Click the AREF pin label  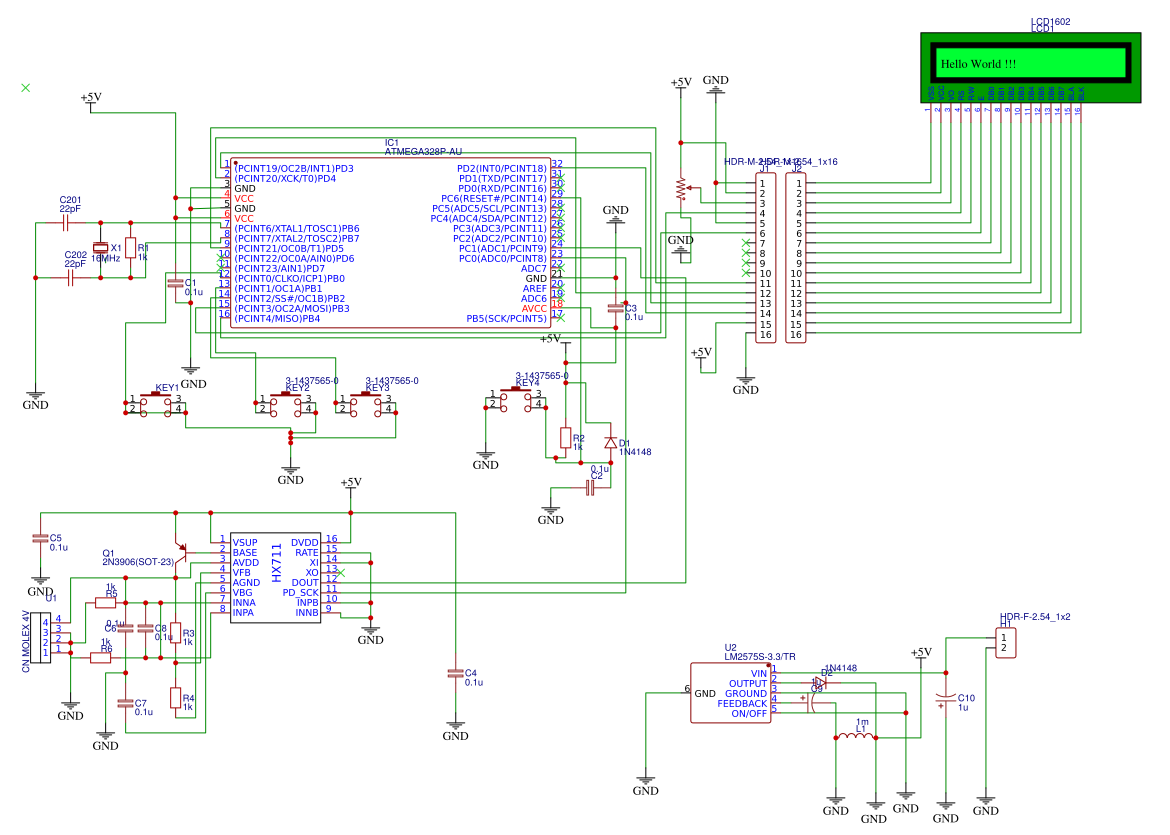[x=534, y=289]
